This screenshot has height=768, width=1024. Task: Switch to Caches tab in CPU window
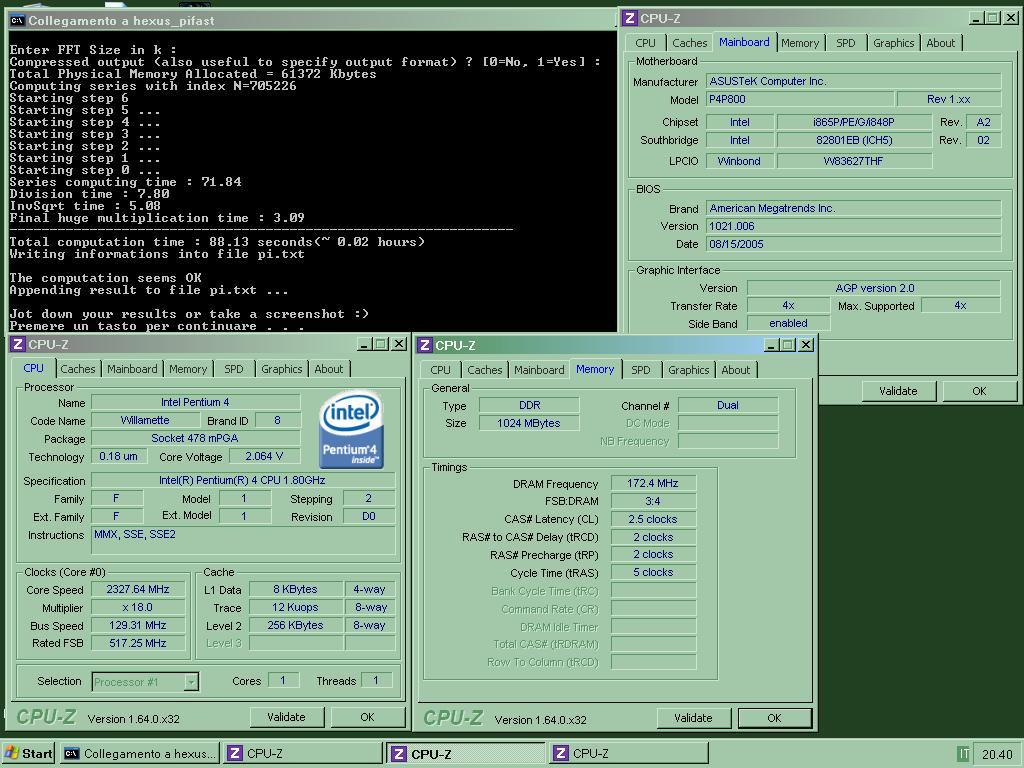click(78, 369)
